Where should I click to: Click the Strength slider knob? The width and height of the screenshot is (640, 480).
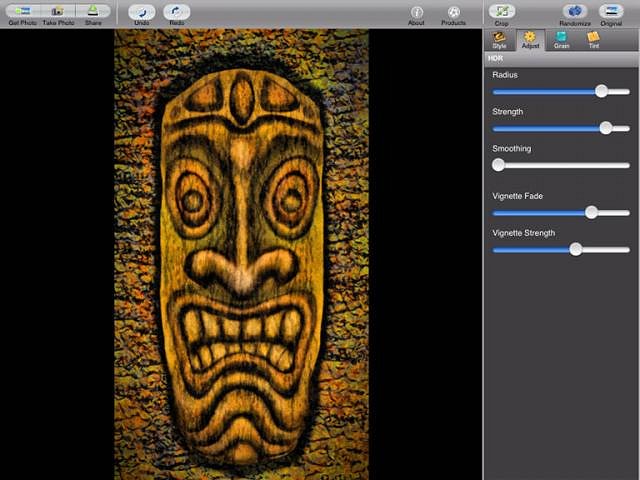[x=605, y=128]
